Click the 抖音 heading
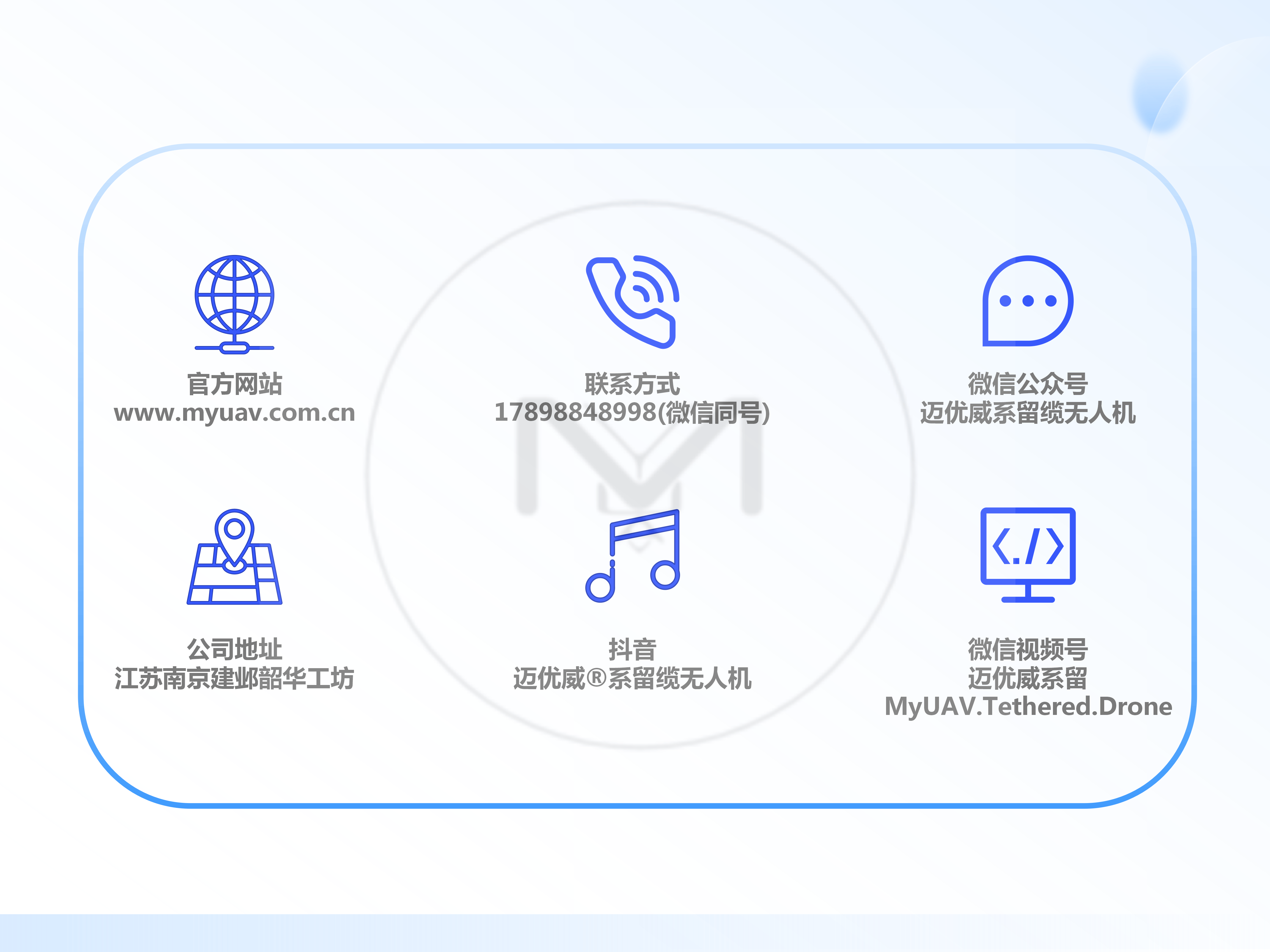1270x952 pixels. (632, 650)
